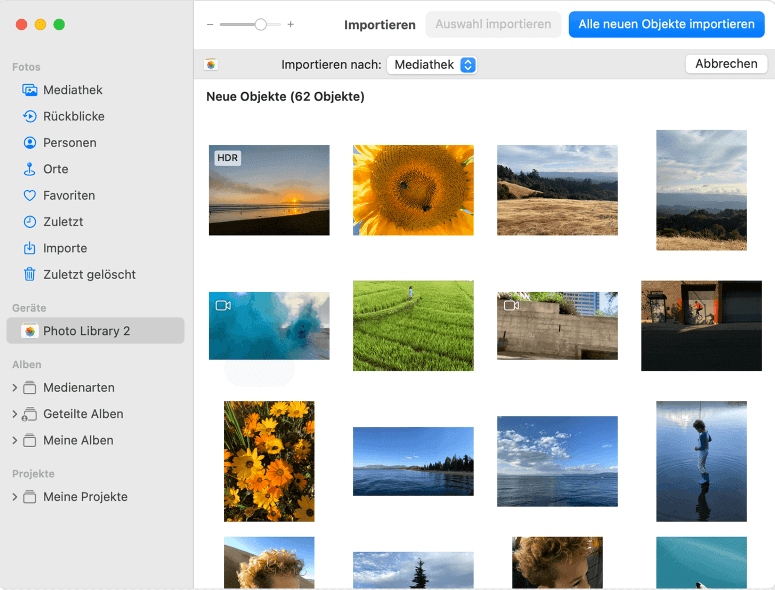The image size is (775, 590).
Task: Expand the Geteilte Alben group
Action: click(x=14, y=414)
